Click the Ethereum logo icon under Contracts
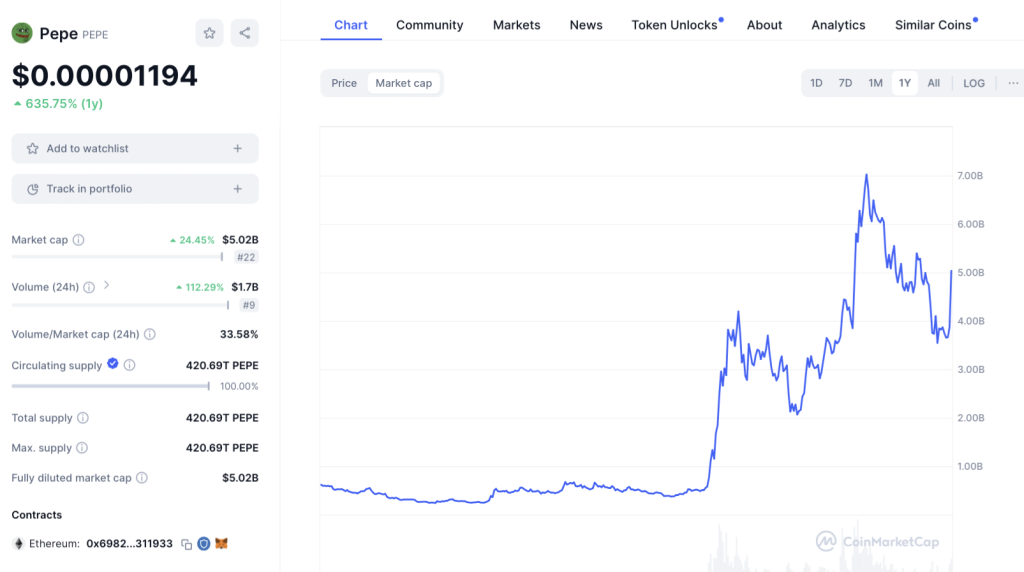 point(18,543)
